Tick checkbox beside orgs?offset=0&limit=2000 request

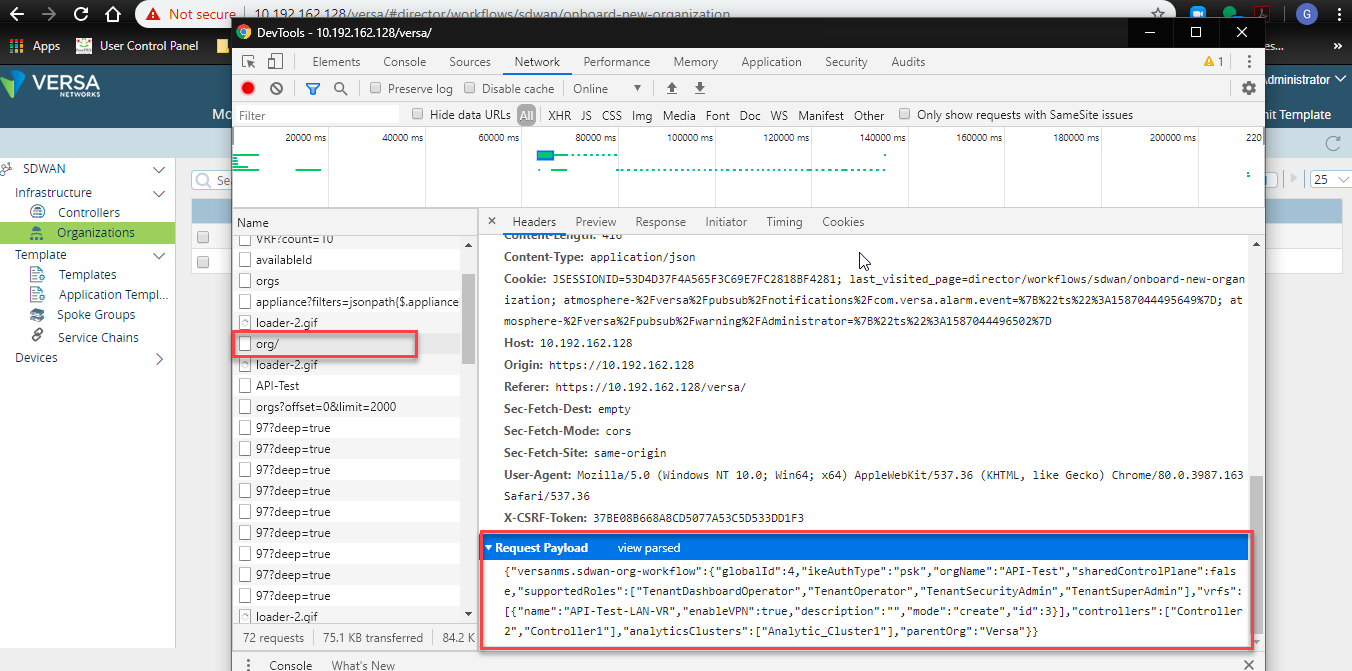[x=246, y=407]
